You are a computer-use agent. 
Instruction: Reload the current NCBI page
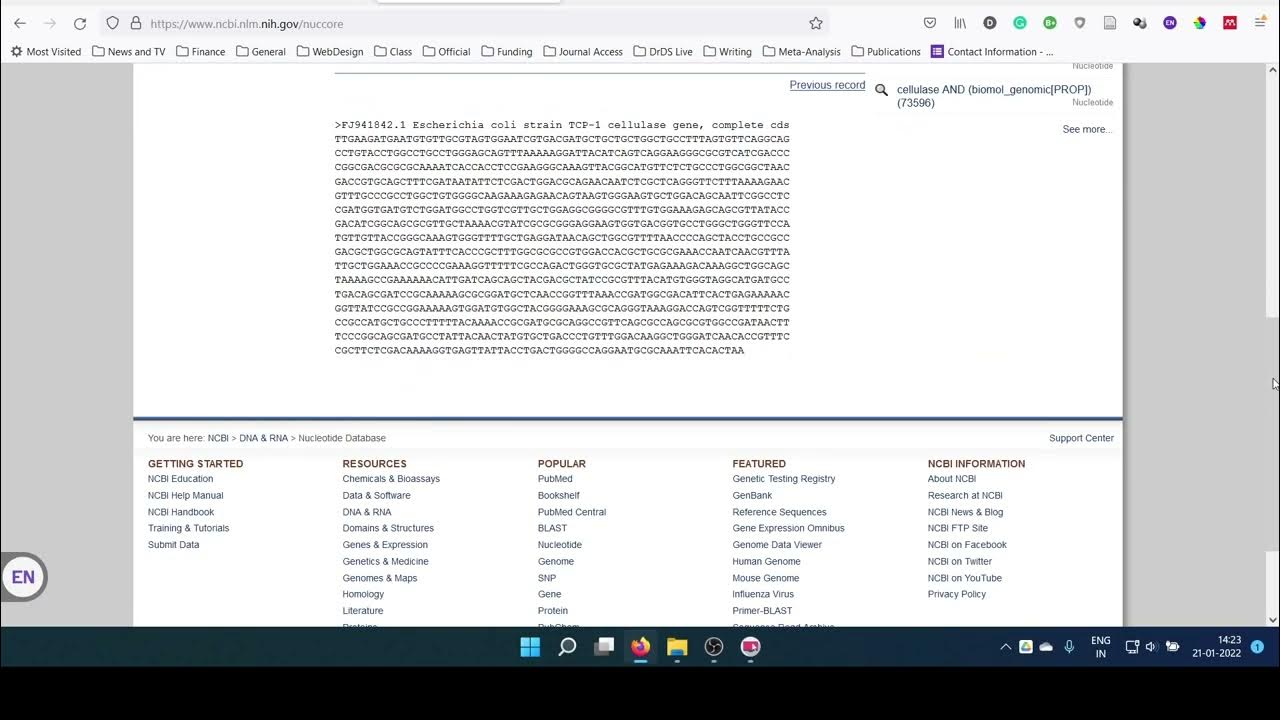click(x=80, y=23)
